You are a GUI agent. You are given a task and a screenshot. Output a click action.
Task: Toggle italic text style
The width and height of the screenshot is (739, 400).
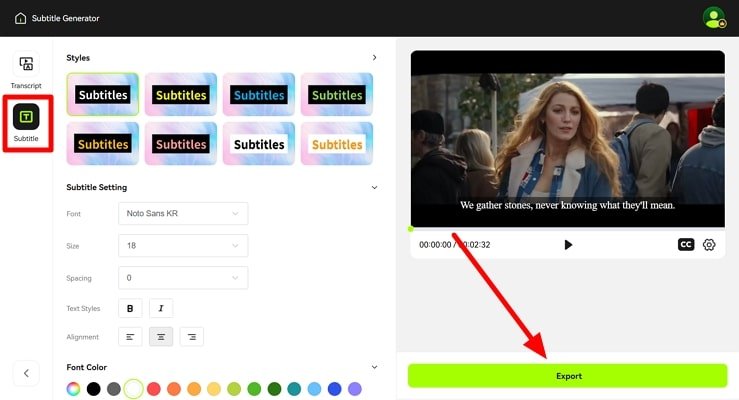[x=160, y=308]
